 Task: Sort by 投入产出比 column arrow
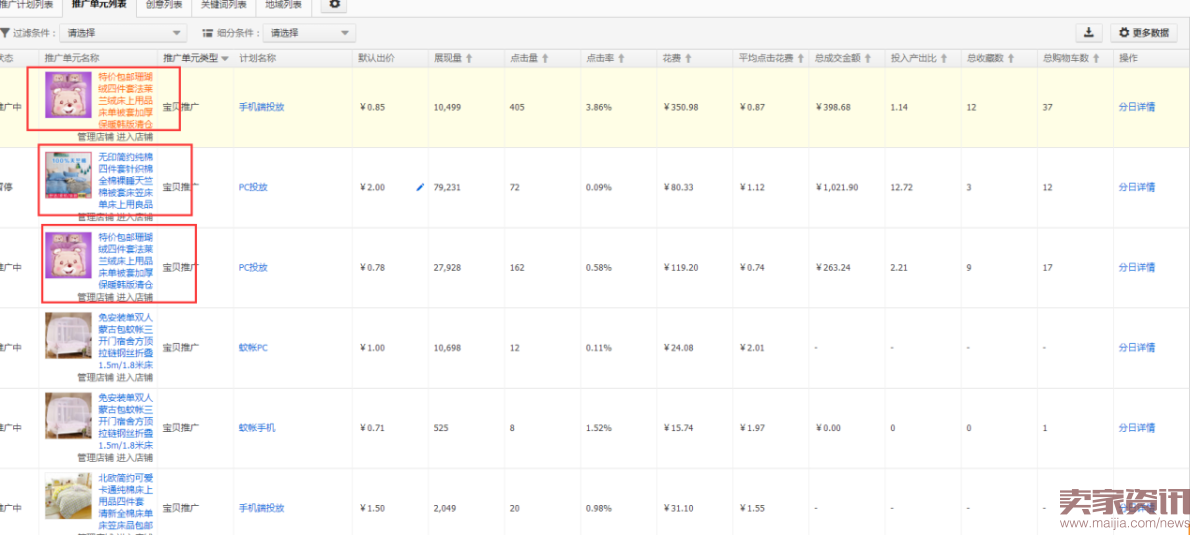pos(944,58)
